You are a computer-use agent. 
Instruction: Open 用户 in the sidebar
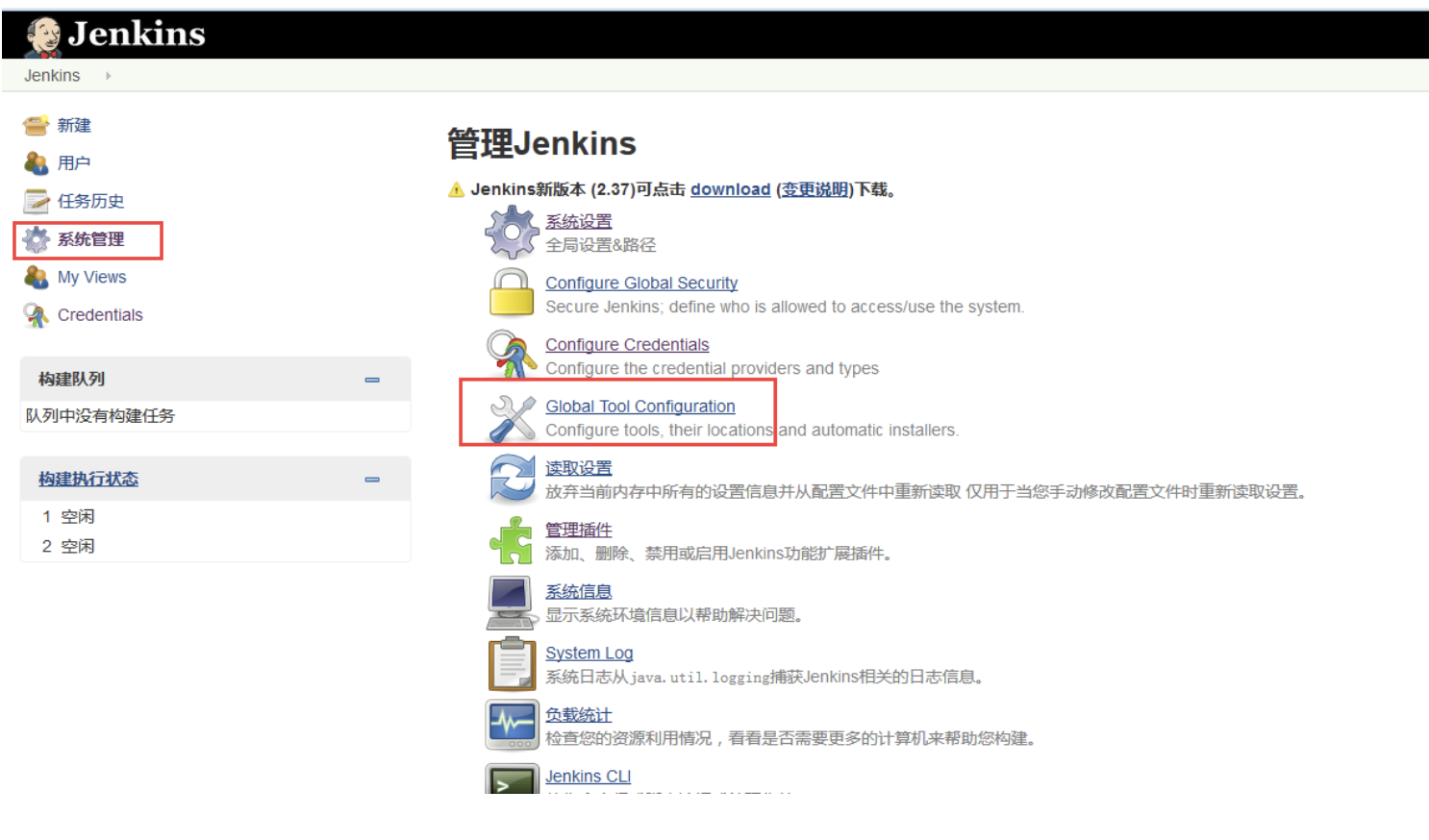click(74, 163)
